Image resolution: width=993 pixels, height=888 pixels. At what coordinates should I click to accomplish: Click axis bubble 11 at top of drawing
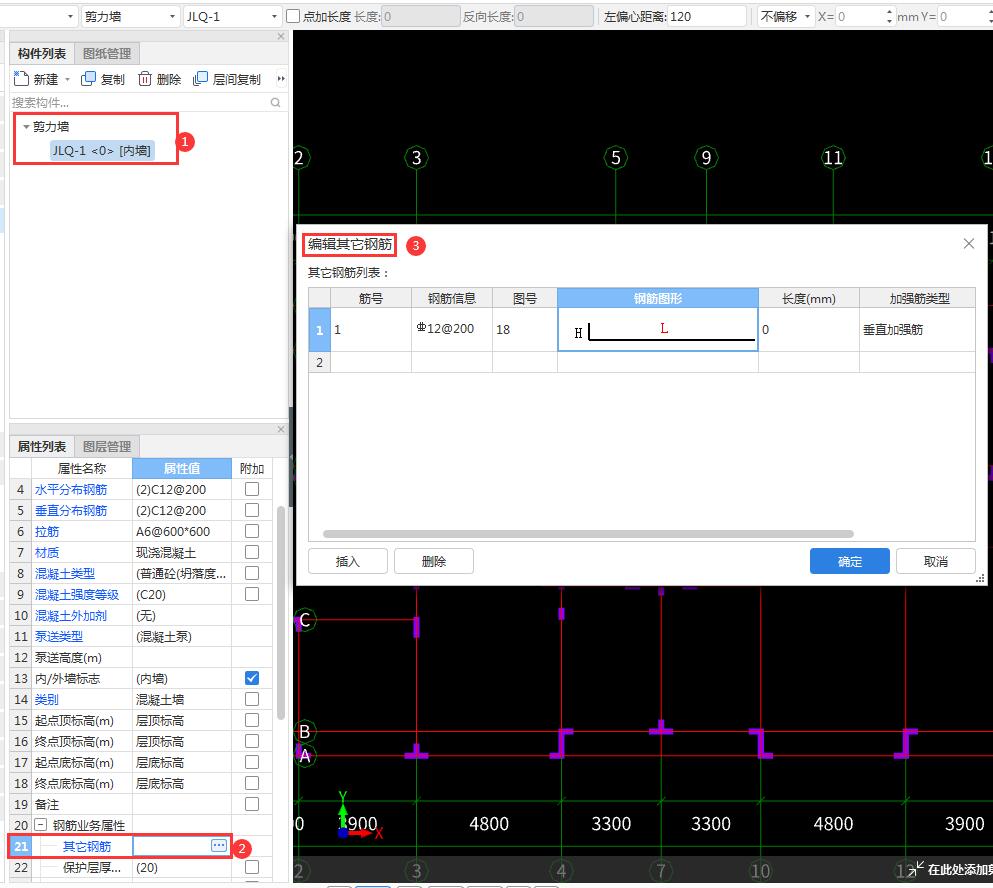coord(833,157)
